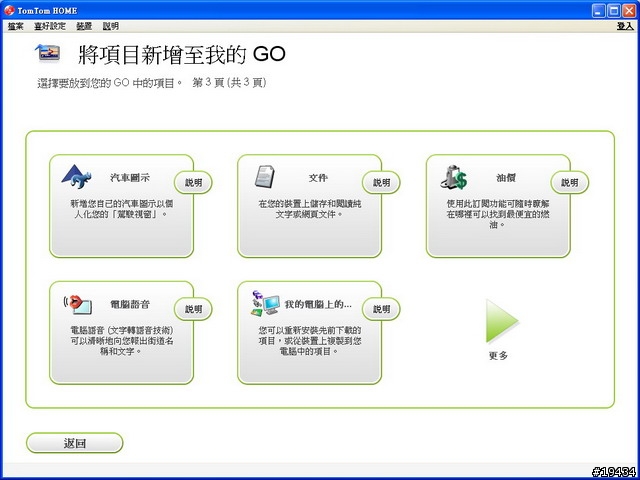
Task: Close the TomTom HOME window
Action: coord(629,11)
